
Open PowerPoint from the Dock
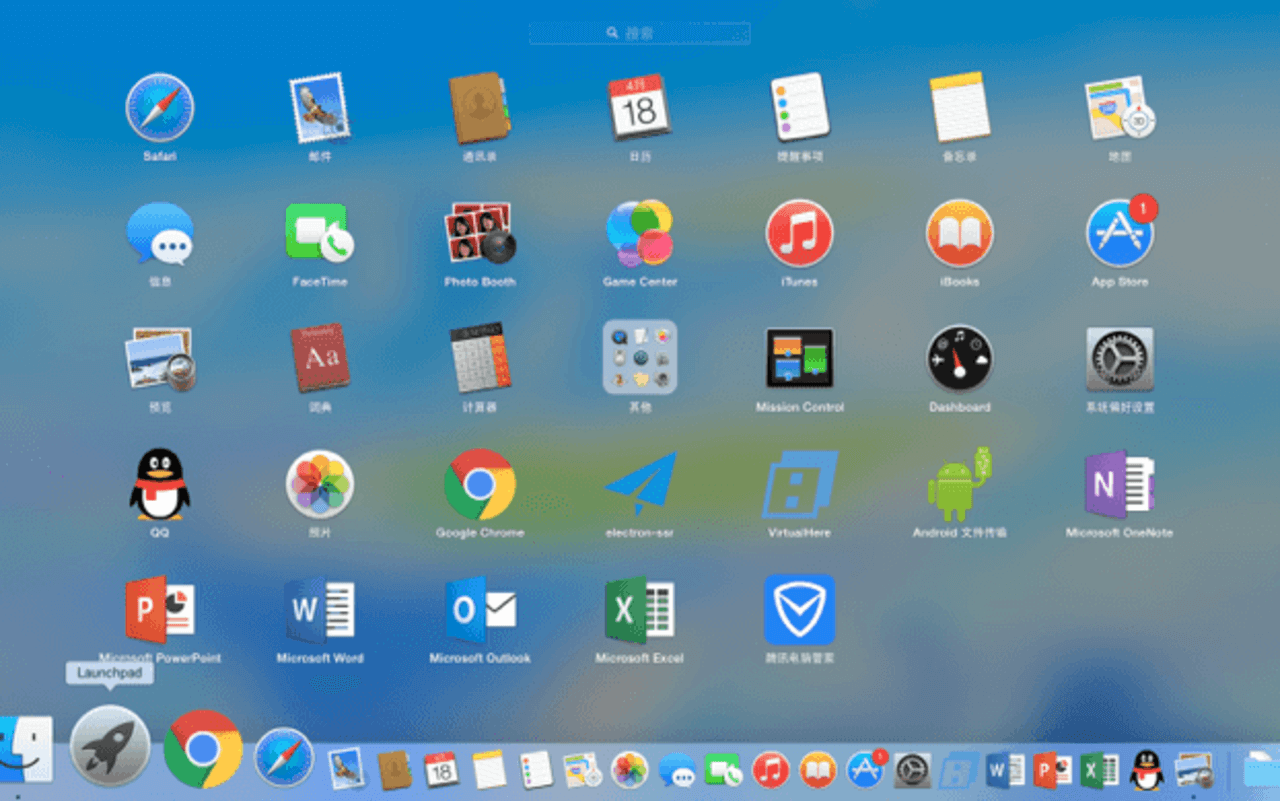click(1052, 770)
